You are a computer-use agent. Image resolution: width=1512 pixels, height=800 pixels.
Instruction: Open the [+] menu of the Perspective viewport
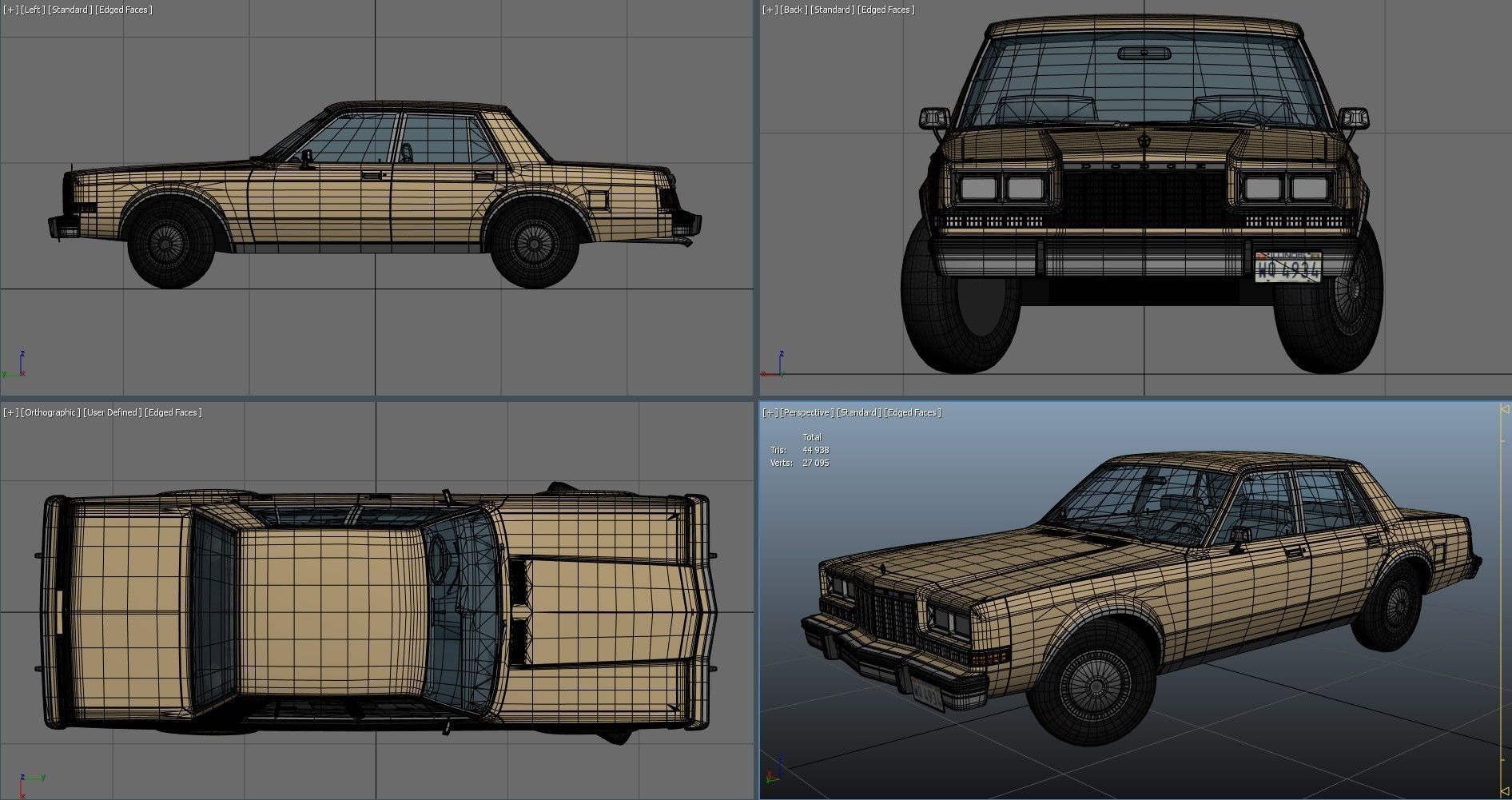pos(770,412)
